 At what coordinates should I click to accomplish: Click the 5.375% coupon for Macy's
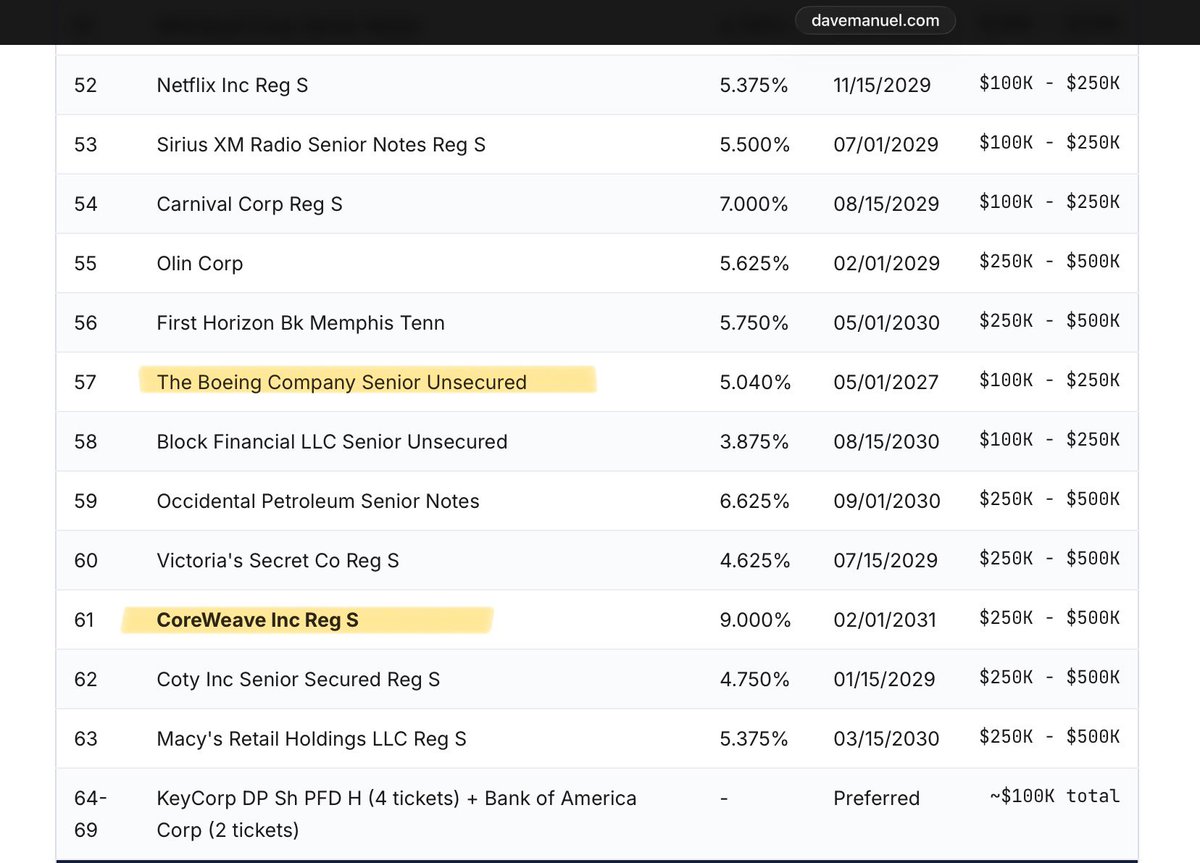[x=754, y=739]
